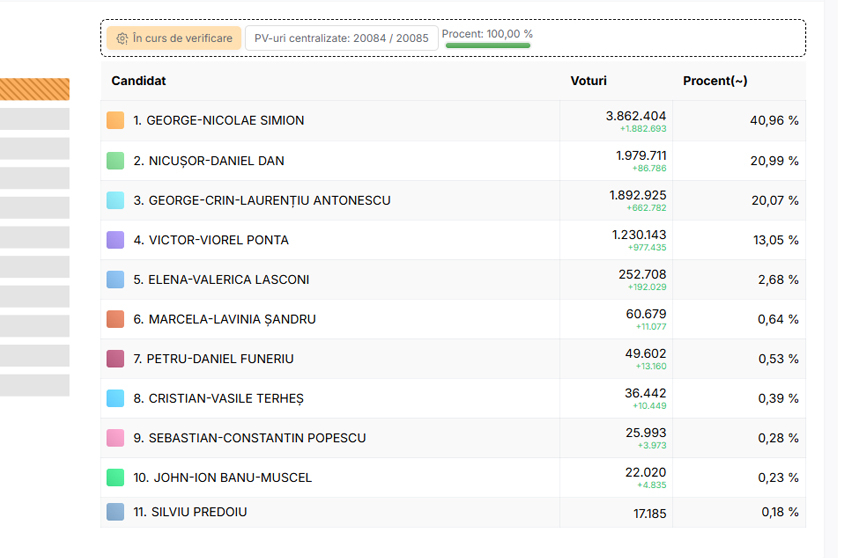Click the green progress bar under Procent
Viewport: 865px width, 558px height.
(x=488, y=46)
